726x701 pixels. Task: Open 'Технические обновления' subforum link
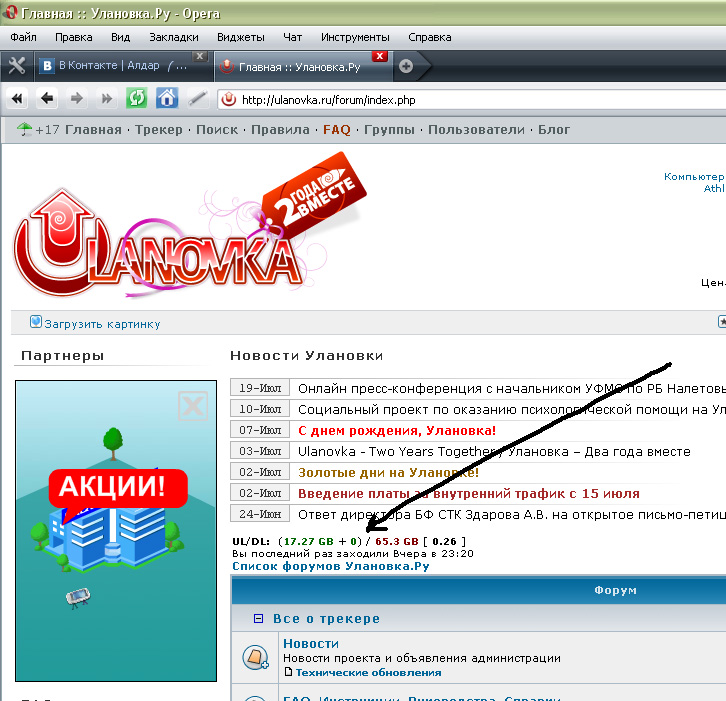point(369,672)
